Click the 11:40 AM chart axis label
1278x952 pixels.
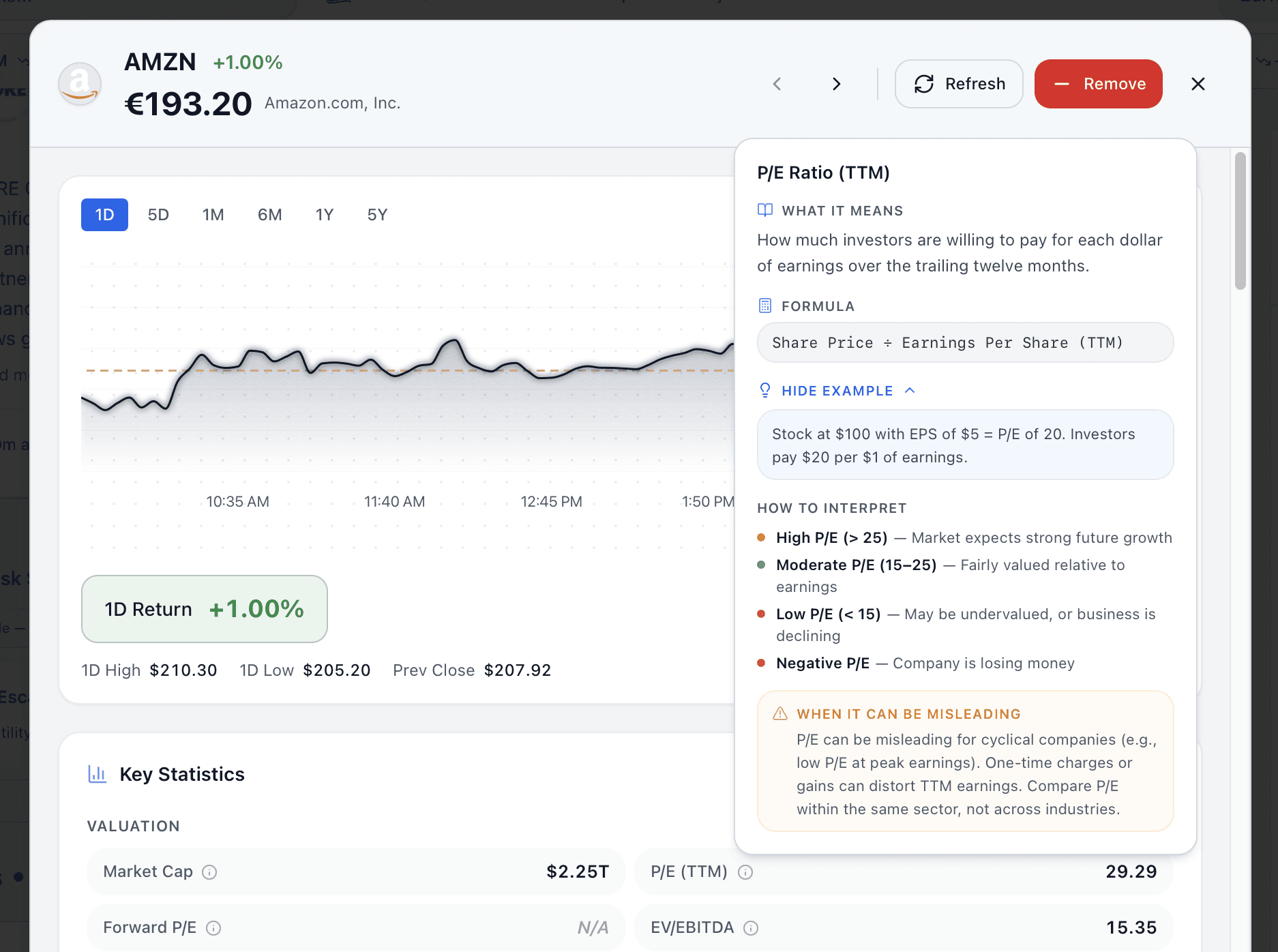(x=395, y=501)
